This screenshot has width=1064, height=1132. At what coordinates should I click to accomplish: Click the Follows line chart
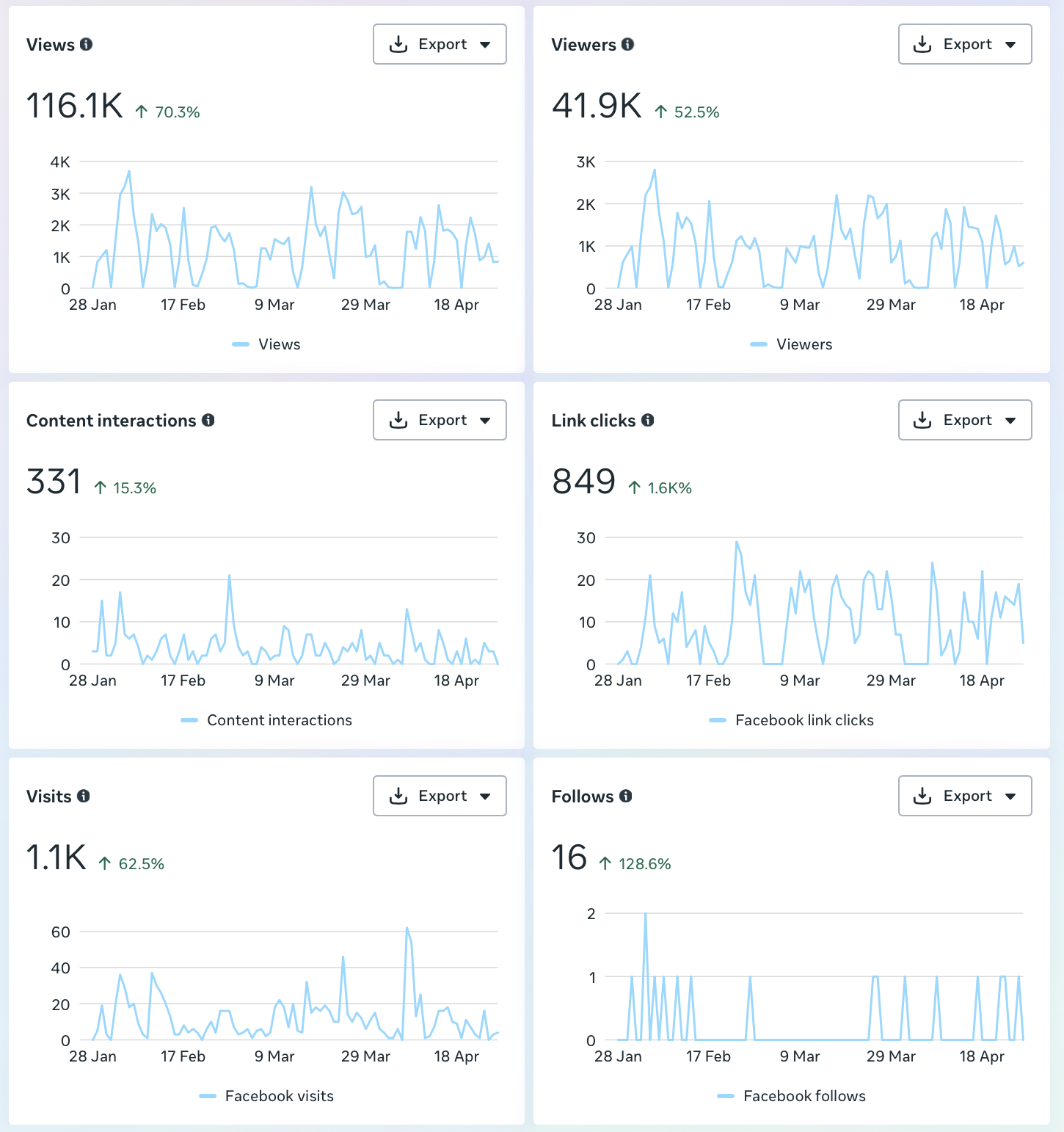pos(815,976)
